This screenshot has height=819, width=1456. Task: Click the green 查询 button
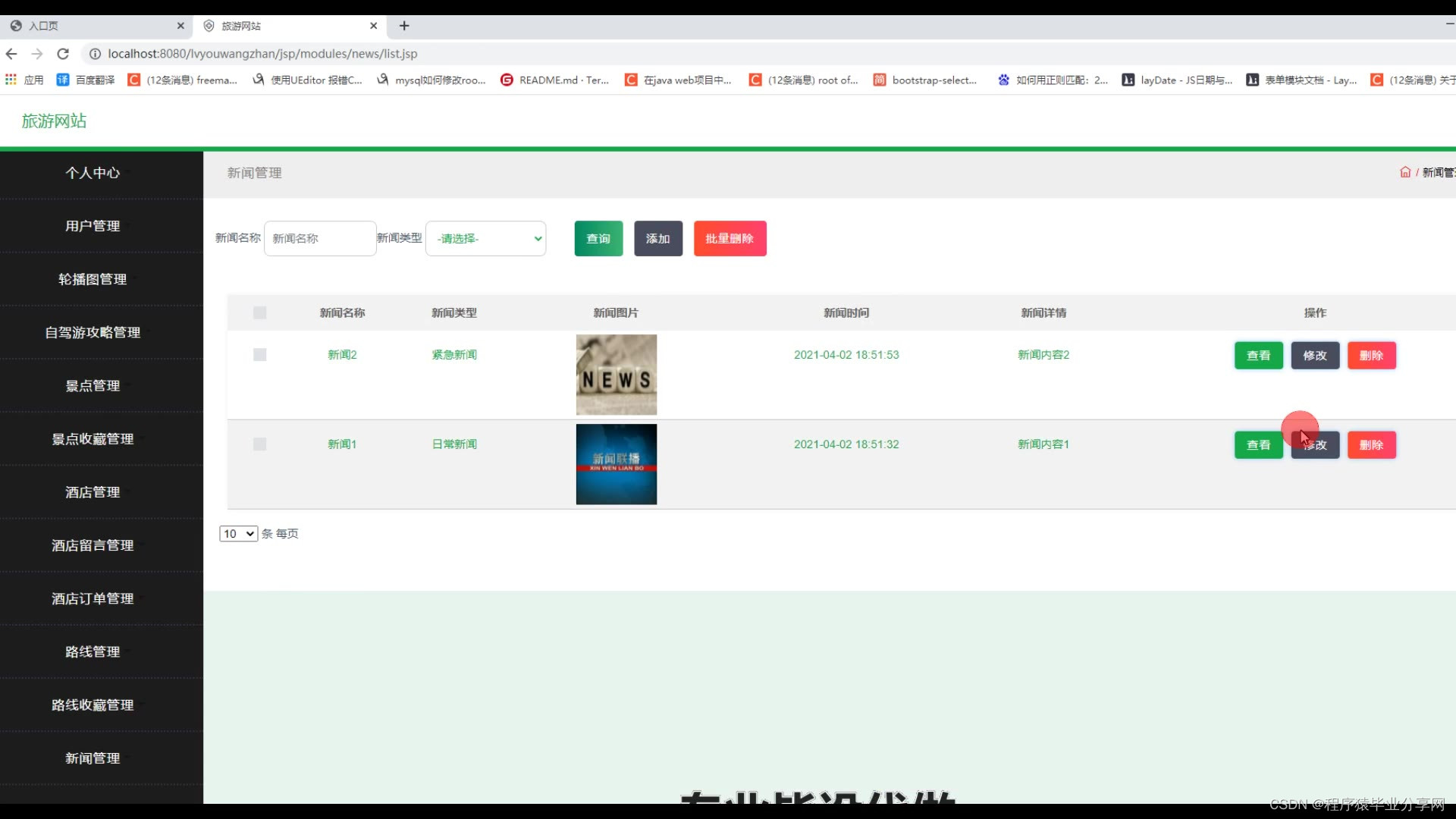pos(598,238)
